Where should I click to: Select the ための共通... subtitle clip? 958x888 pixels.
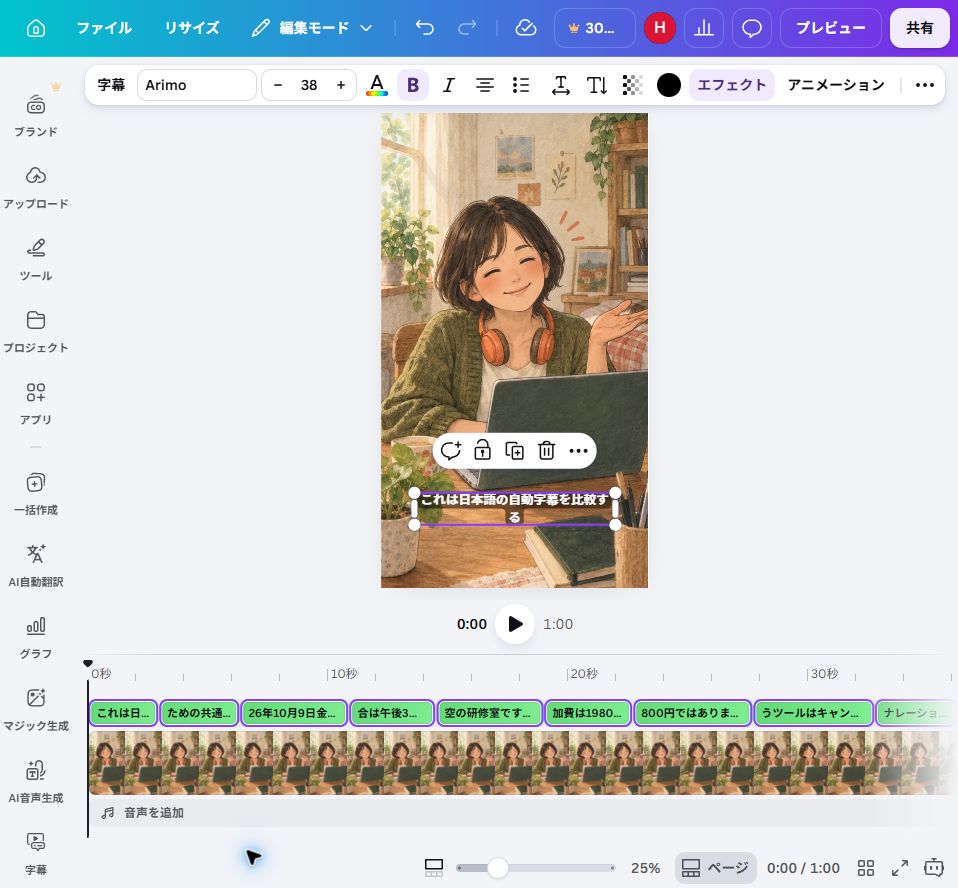tap(199, 713)
